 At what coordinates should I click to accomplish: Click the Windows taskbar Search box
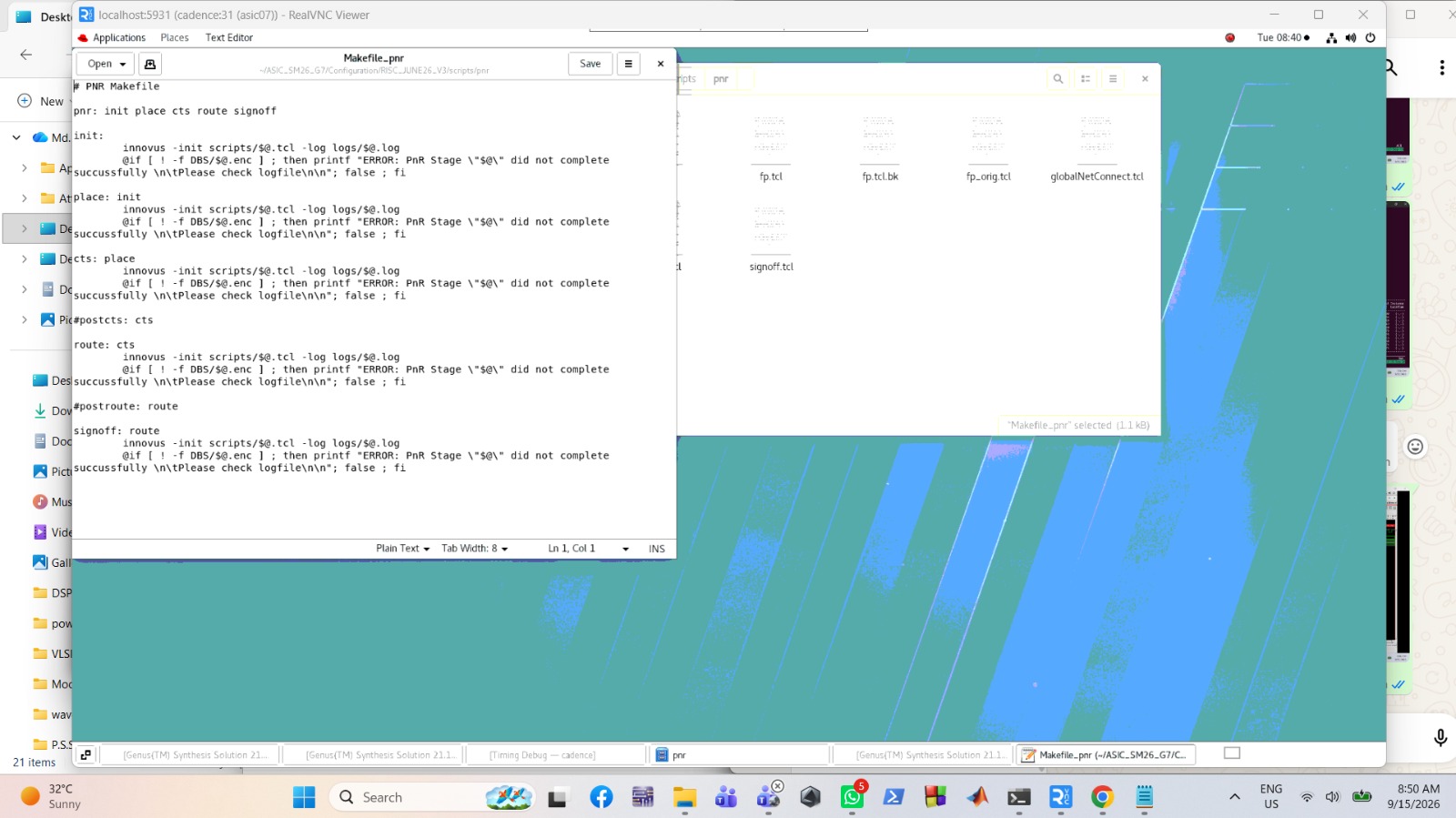pos(432,797)
